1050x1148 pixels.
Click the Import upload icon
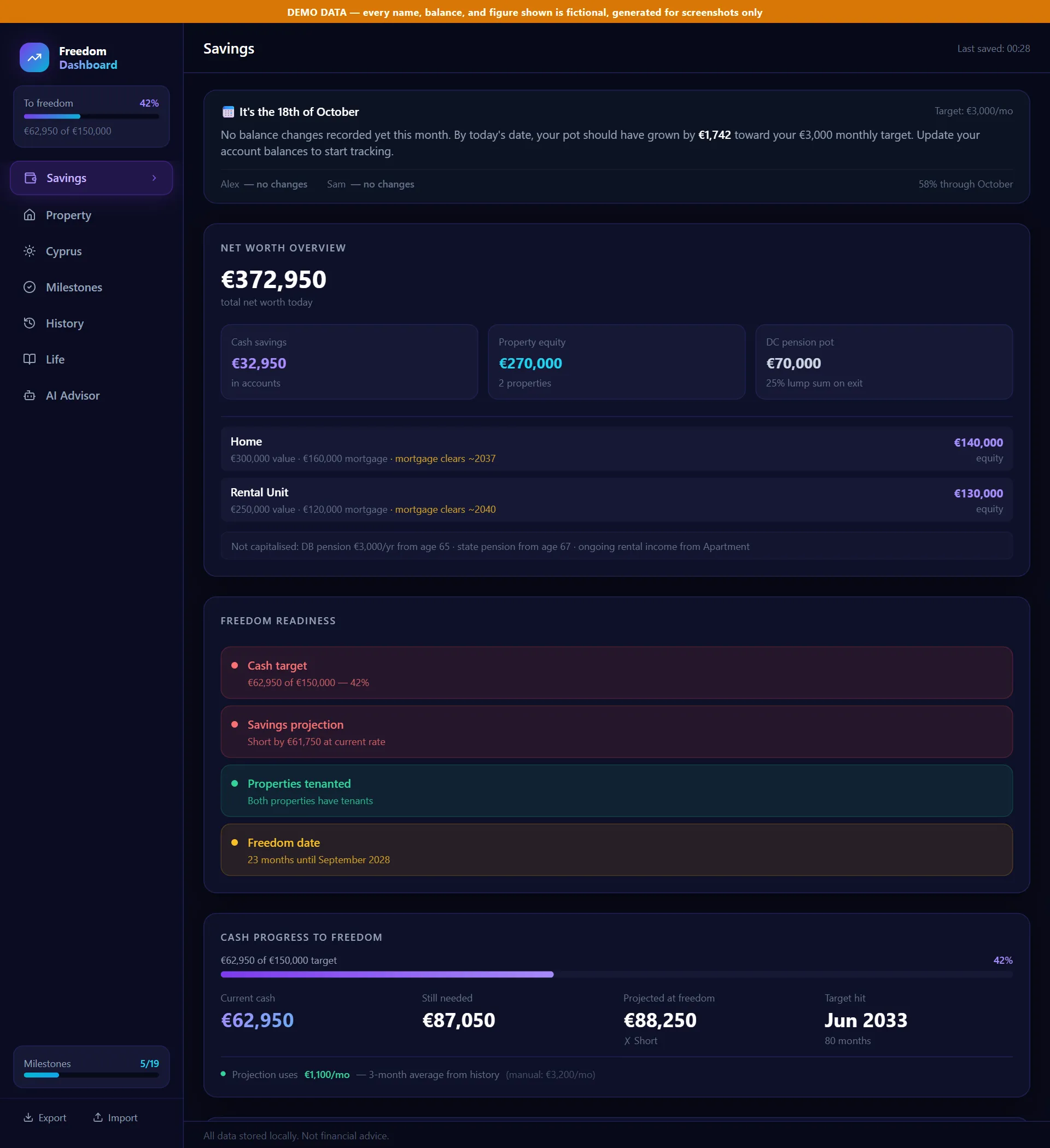[98, 1117]
